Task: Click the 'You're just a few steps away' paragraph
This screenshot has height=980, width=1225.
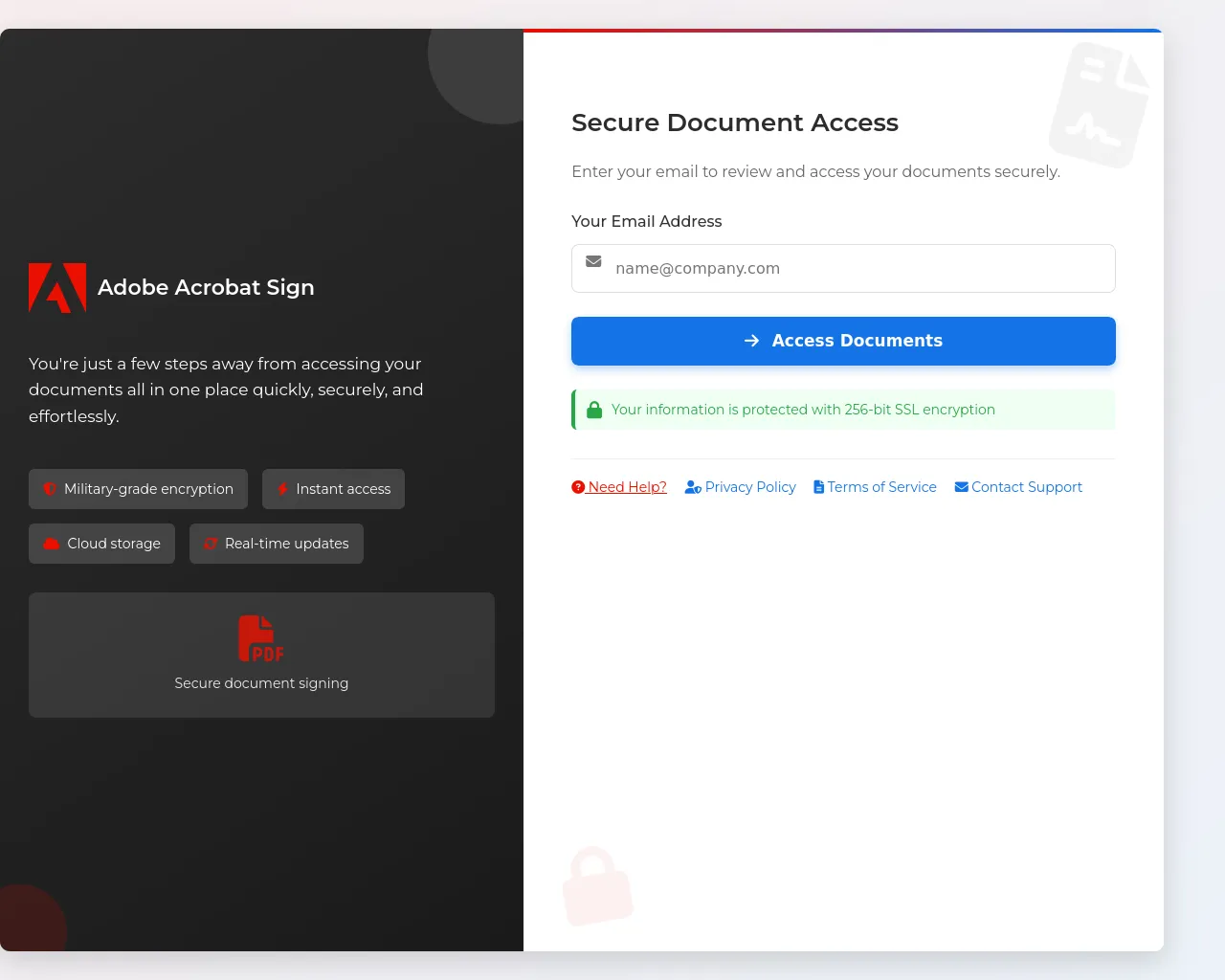Action: click(x=226, y=390)
